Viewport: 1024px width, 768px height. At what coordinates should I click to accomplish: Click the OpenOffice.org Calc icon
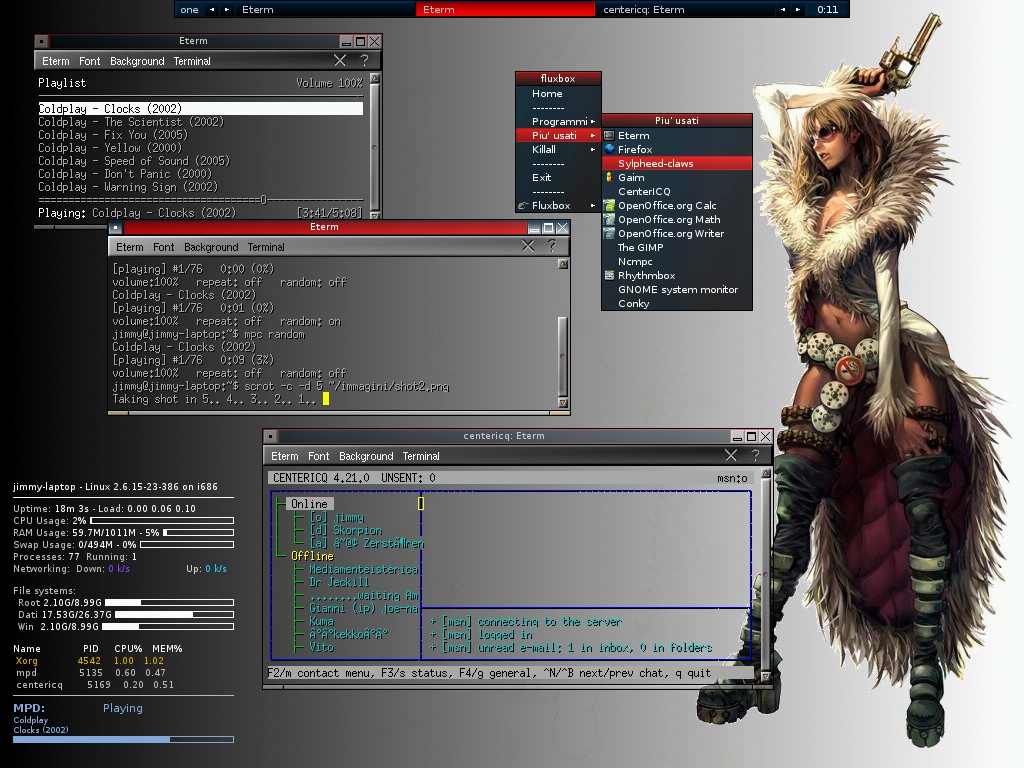(x=609, y=205)
